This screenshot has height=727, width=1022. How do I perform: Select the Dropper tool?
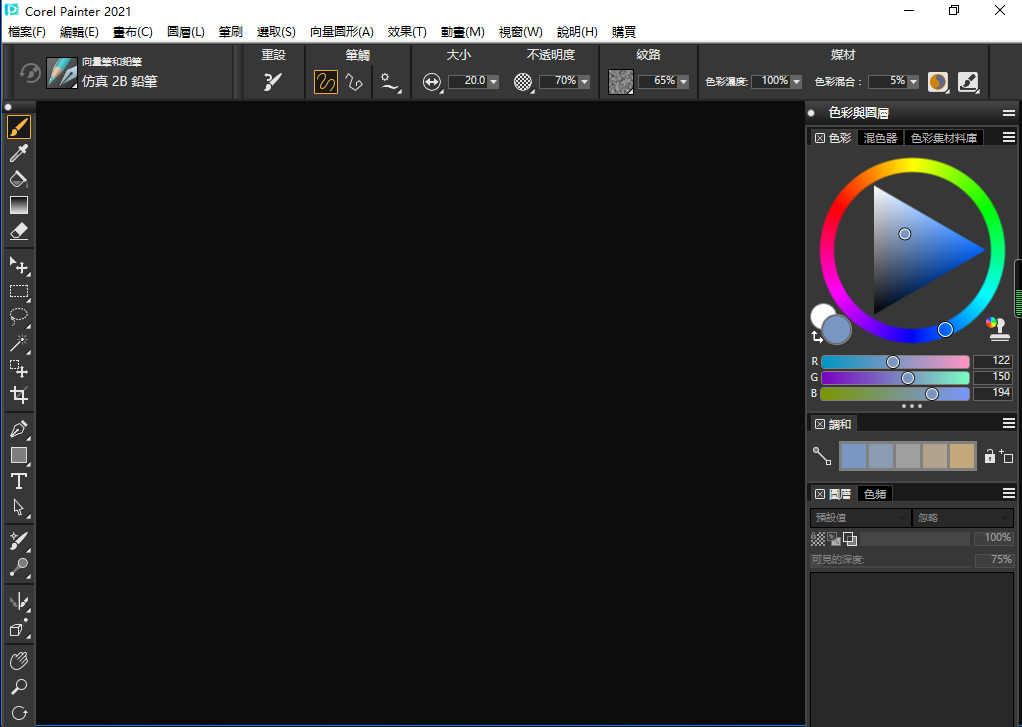point(18,153)
